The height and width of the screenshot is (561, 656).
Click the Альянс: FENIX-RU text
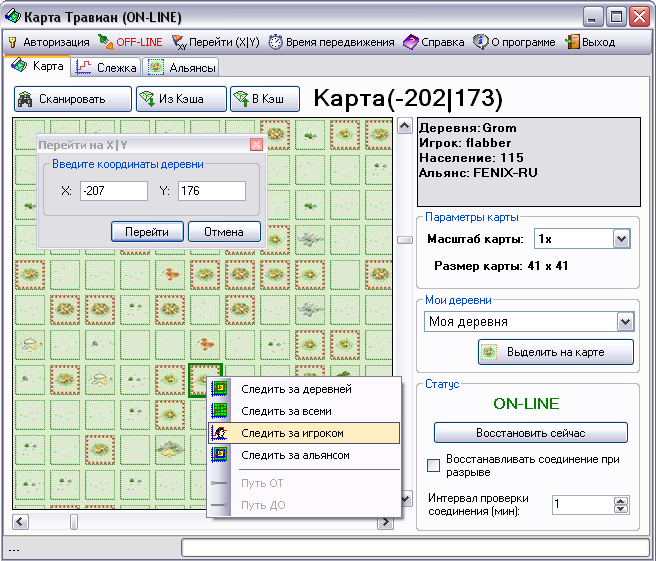click(x=478, y=173)
